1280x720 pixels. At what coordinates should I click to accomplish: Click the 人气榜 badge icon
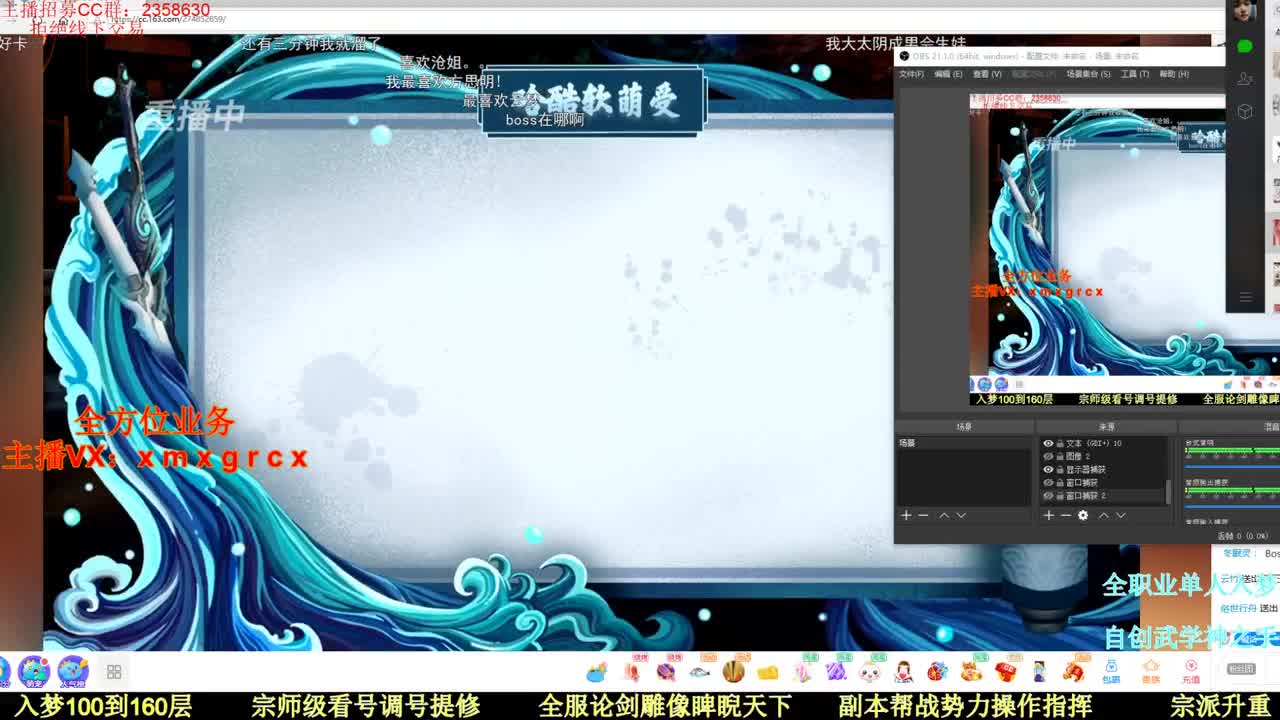coord(72,672)
